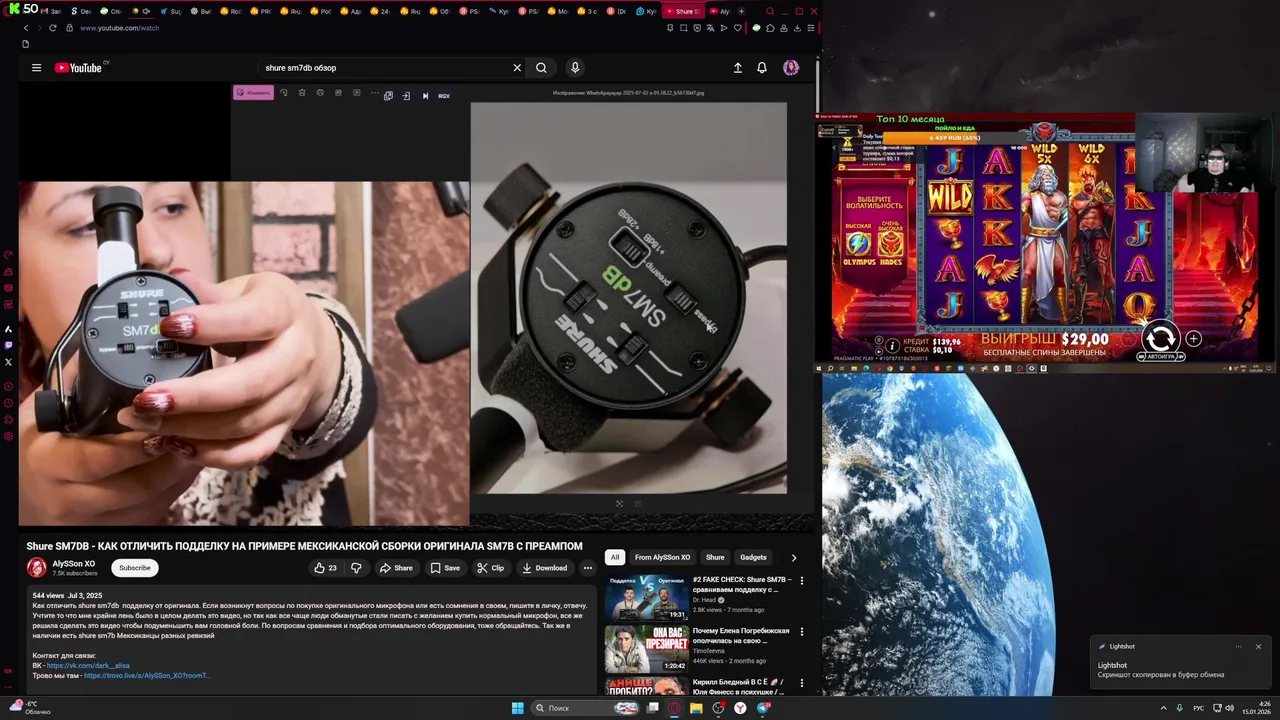
Task: Open the weather widget on the taskbar
Action: 28,708
